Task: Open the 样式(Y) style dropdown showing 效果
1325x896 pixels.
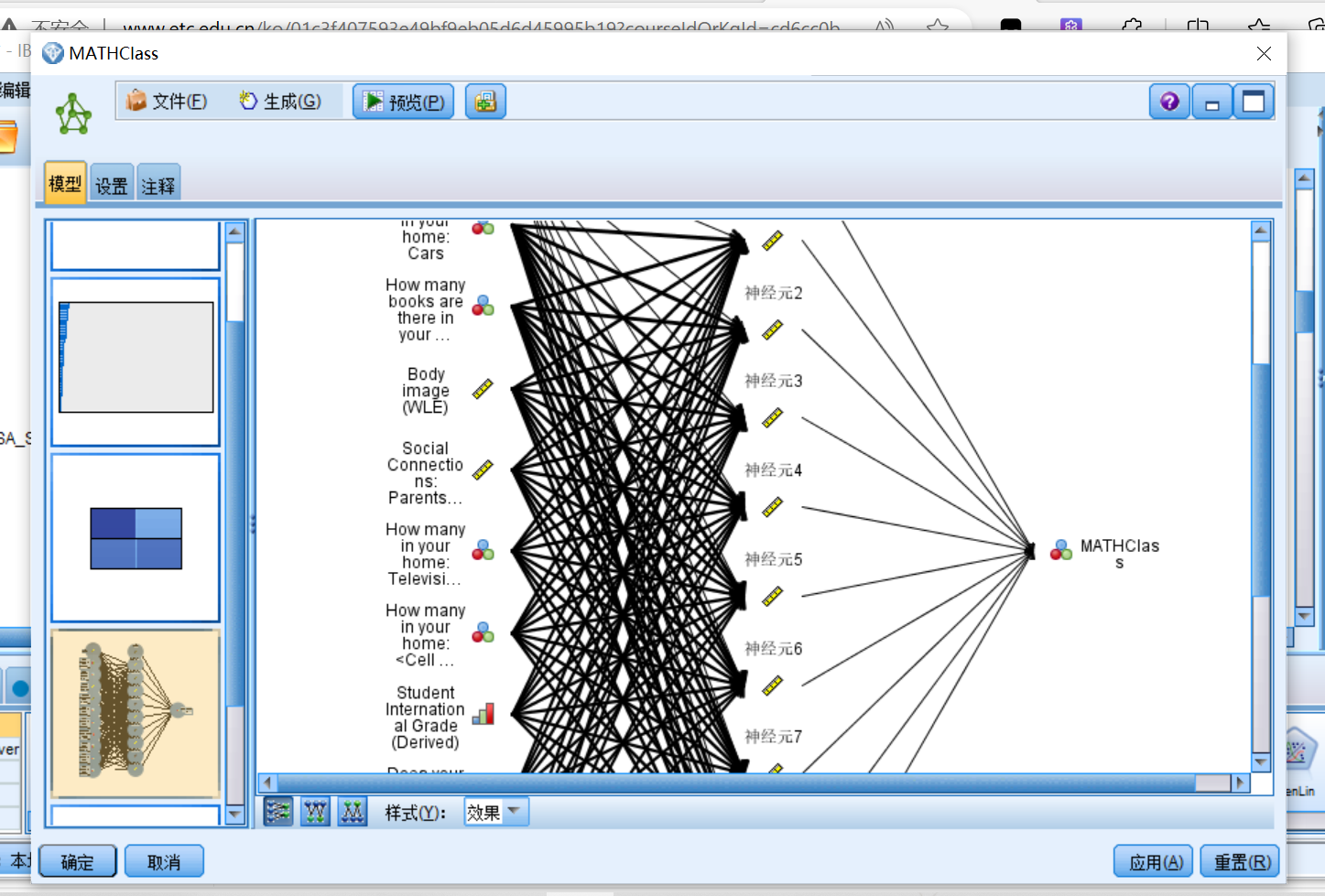Action: [x=496, y=812]
